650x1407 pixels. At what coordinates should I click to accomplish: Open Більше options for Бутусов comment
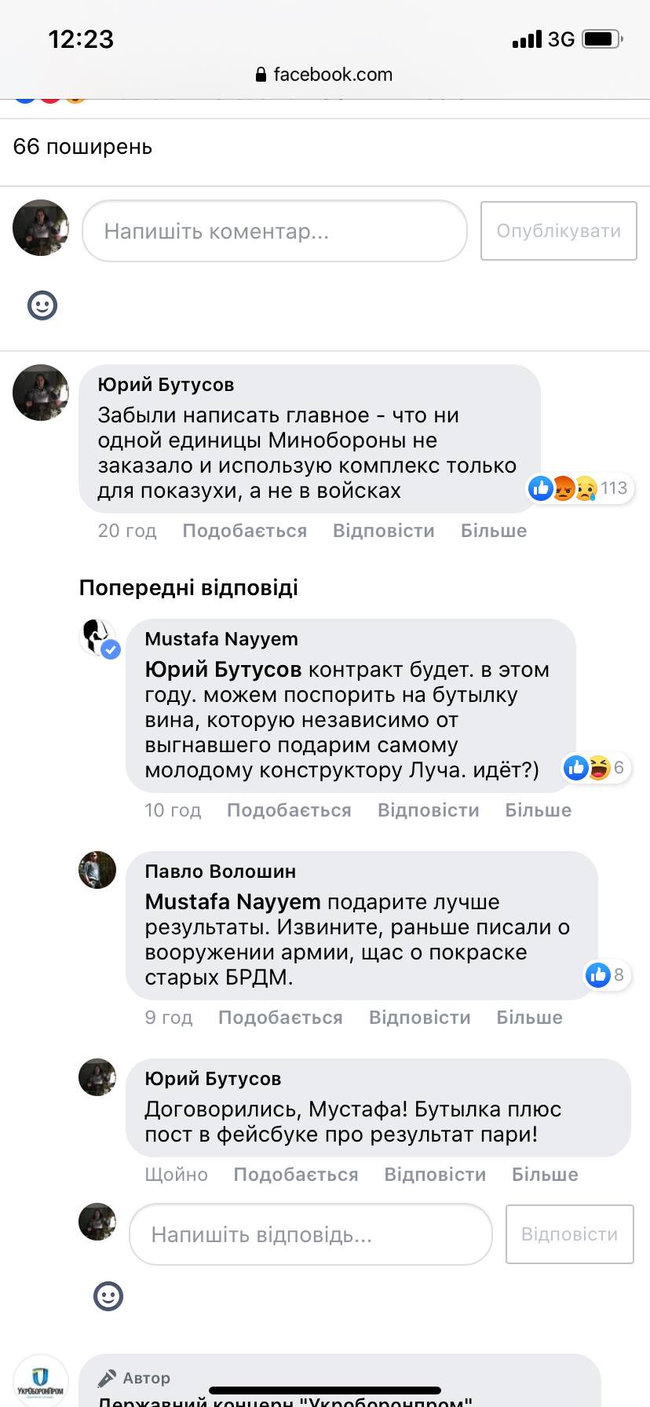[x=493, y=530]
